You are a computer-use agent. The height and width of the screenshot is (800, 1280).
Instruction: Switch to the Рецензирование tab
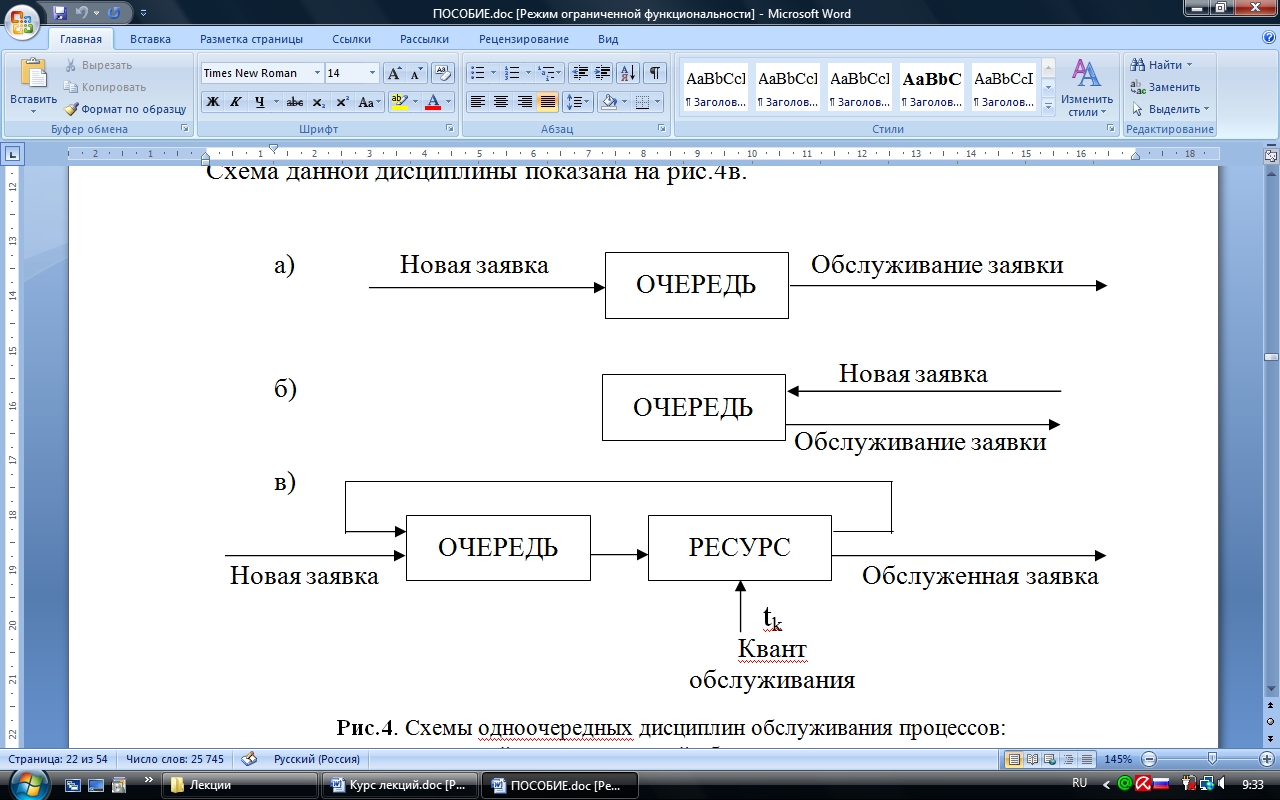(x=523, y=39)
